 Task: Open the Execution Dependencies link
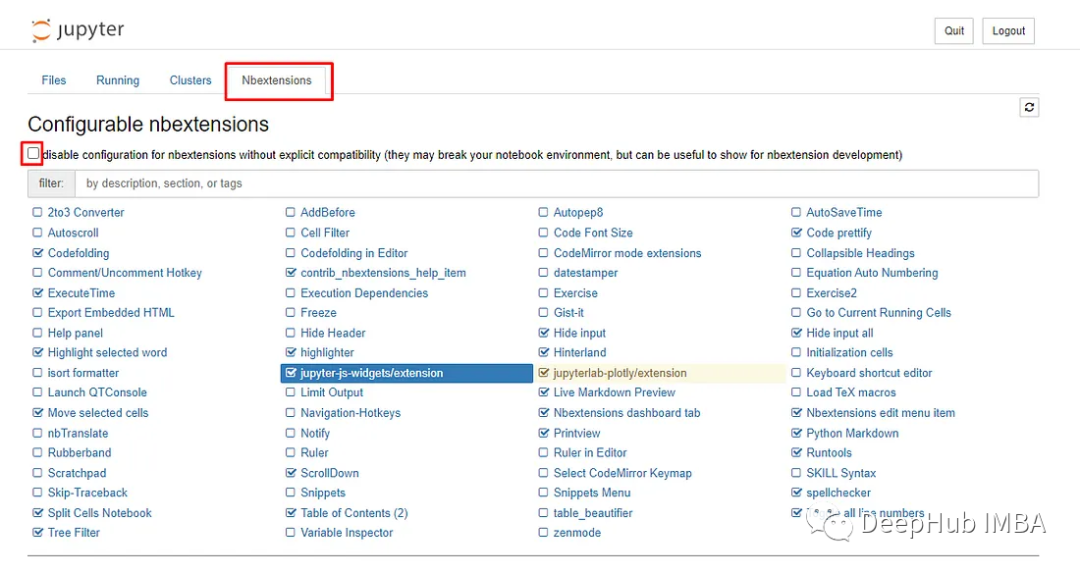(x=364, y=293)
